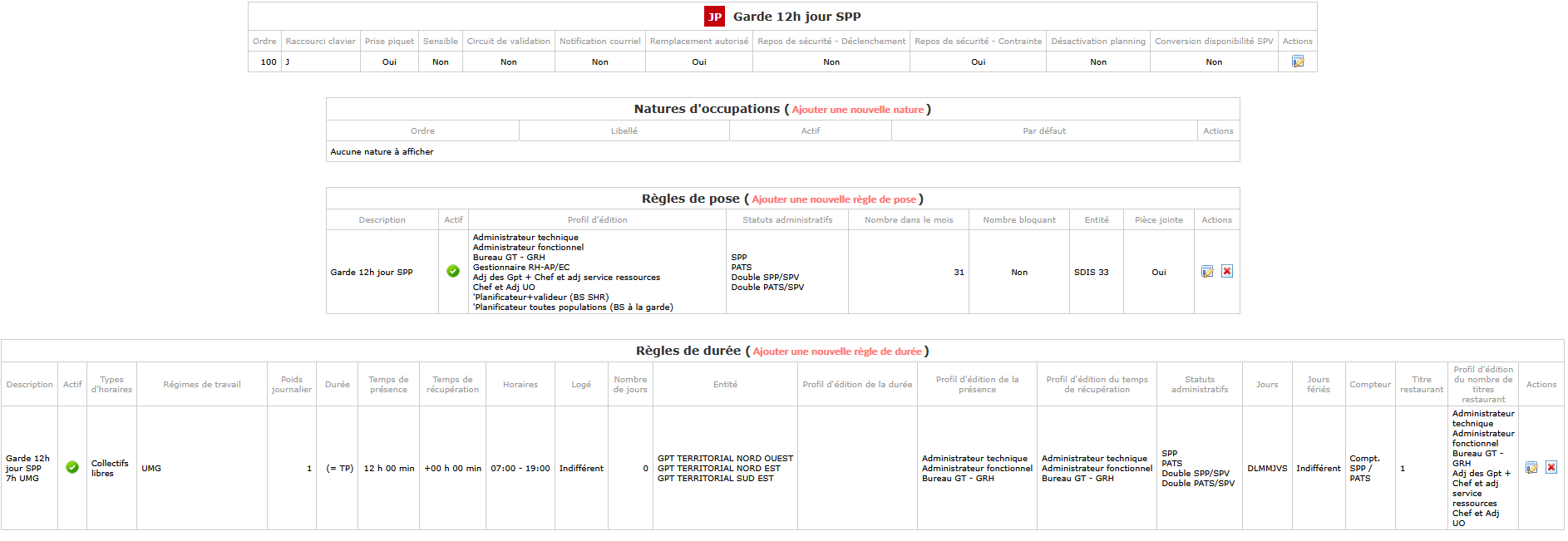
Task: Click the Durée value (= TP)
Action: 339,469
